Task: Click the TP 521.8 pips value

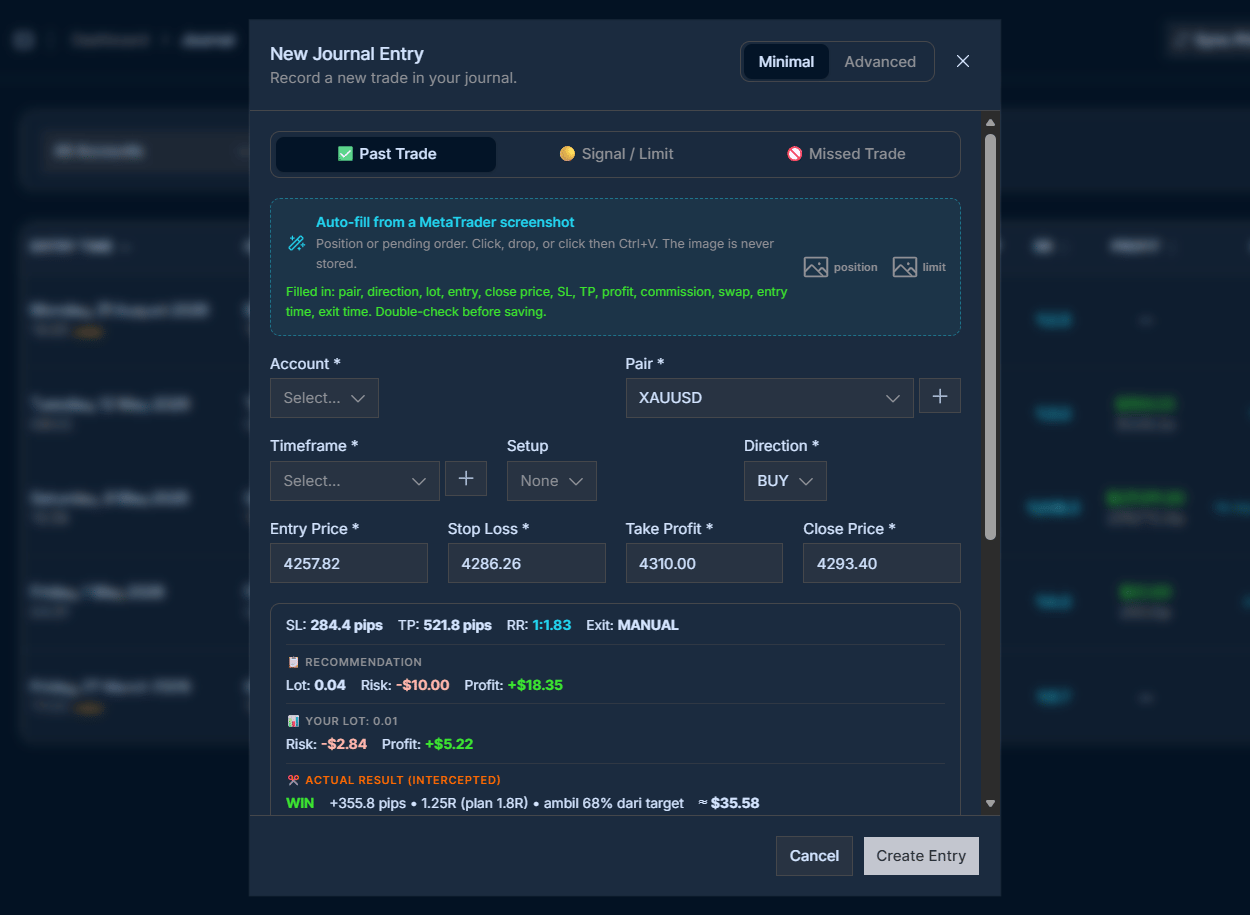Action: coord(457,625)
